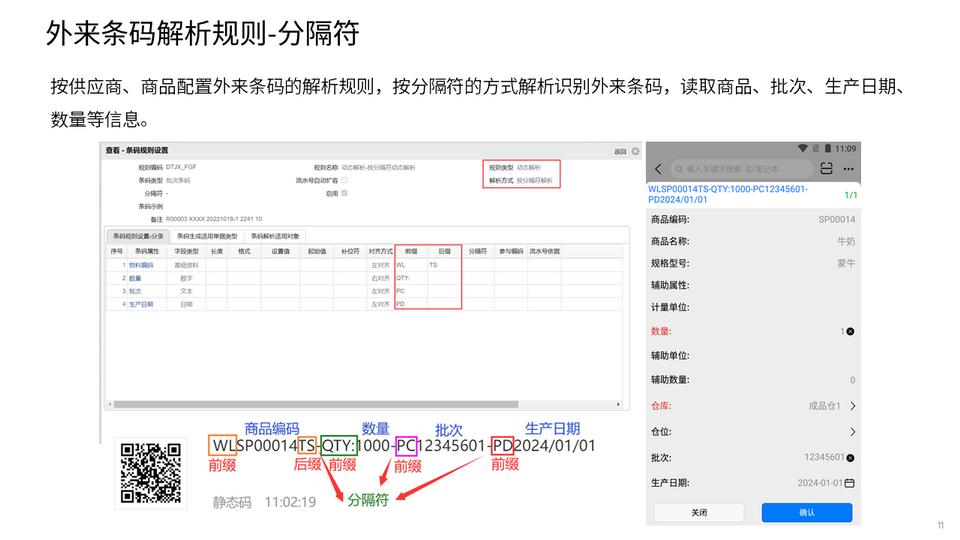960x540 pixels.
Task: Tap the barcode scan icon
Action: pos(826,169)
